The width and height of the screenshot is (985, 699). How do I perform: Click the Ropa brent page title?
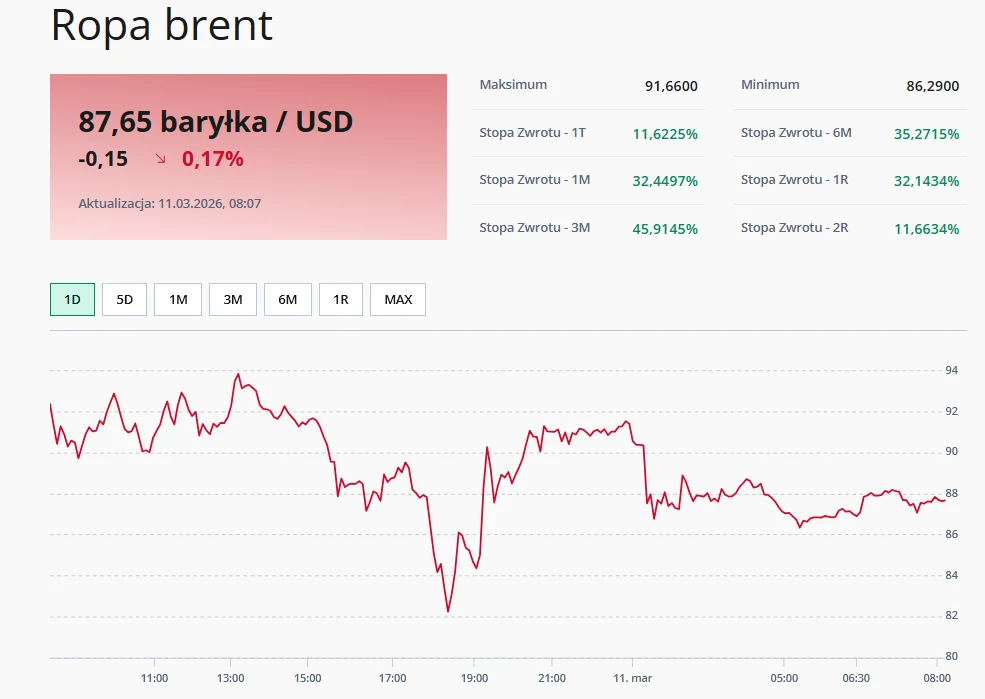tap(161, 26)
